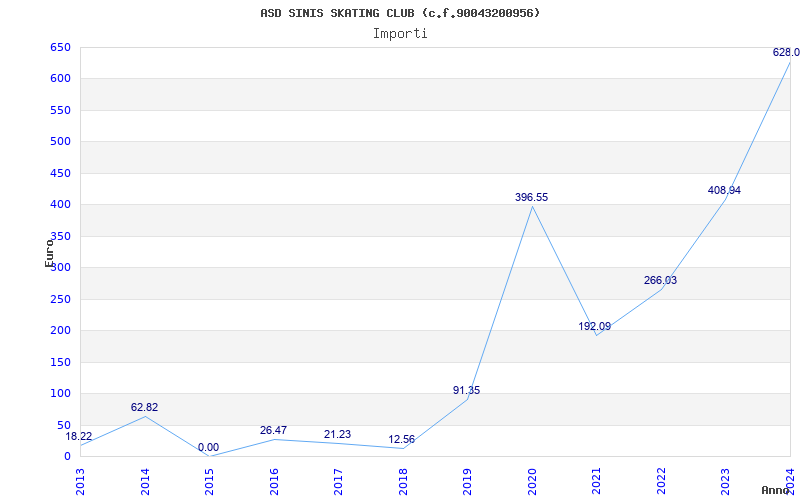Screen dimensions: 800x500
Task: Click the 650 y-axis tick label
Action: [60, 47]
